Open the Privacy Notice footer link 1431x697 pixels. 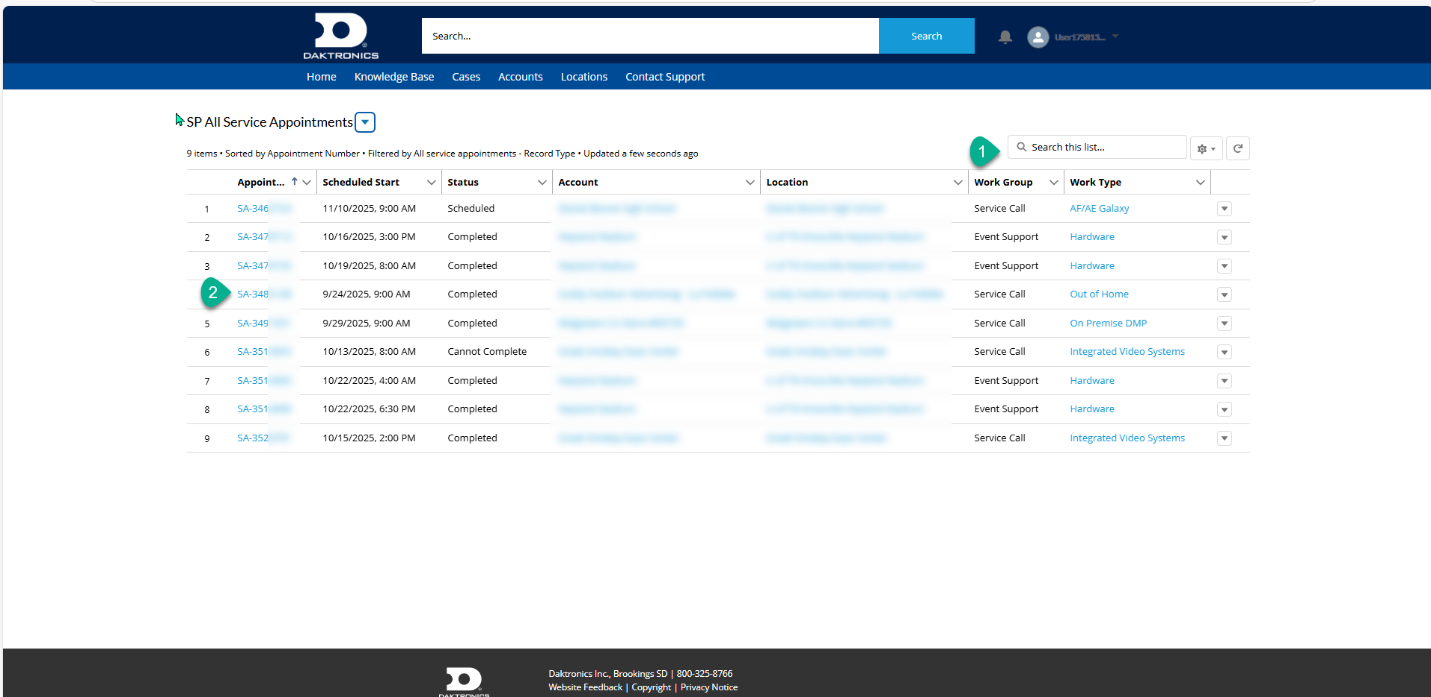(x=709, y=687)
